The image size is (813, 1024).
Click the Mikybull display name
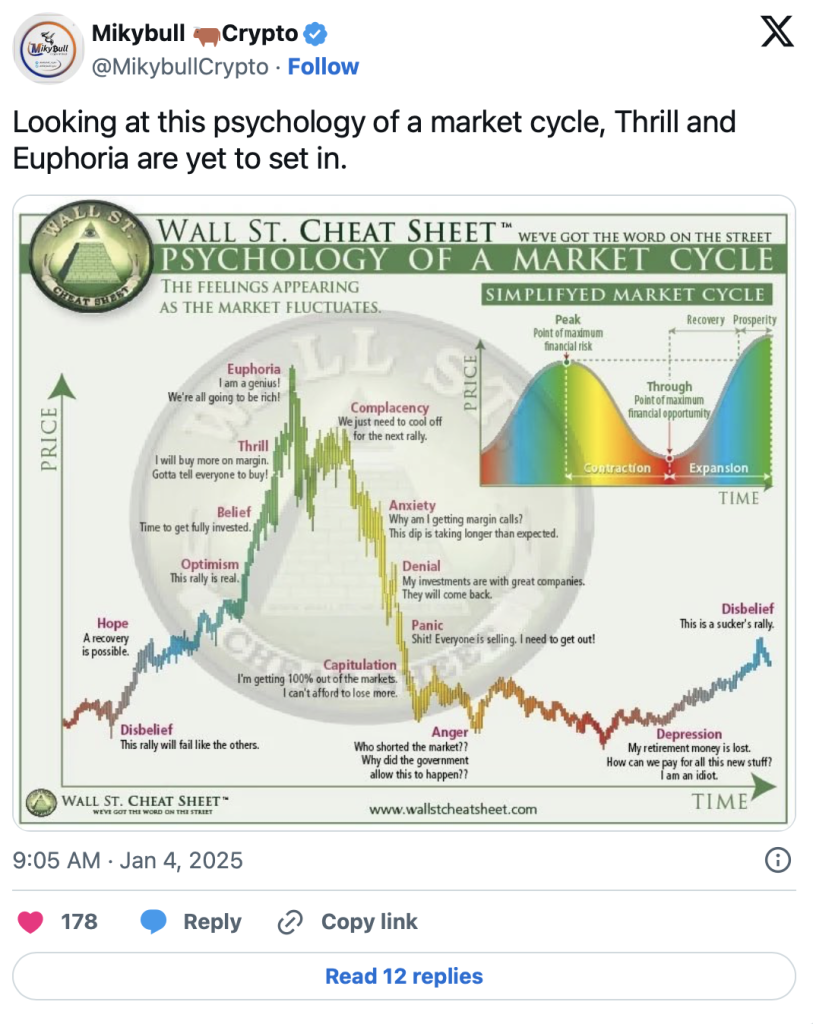138,34
